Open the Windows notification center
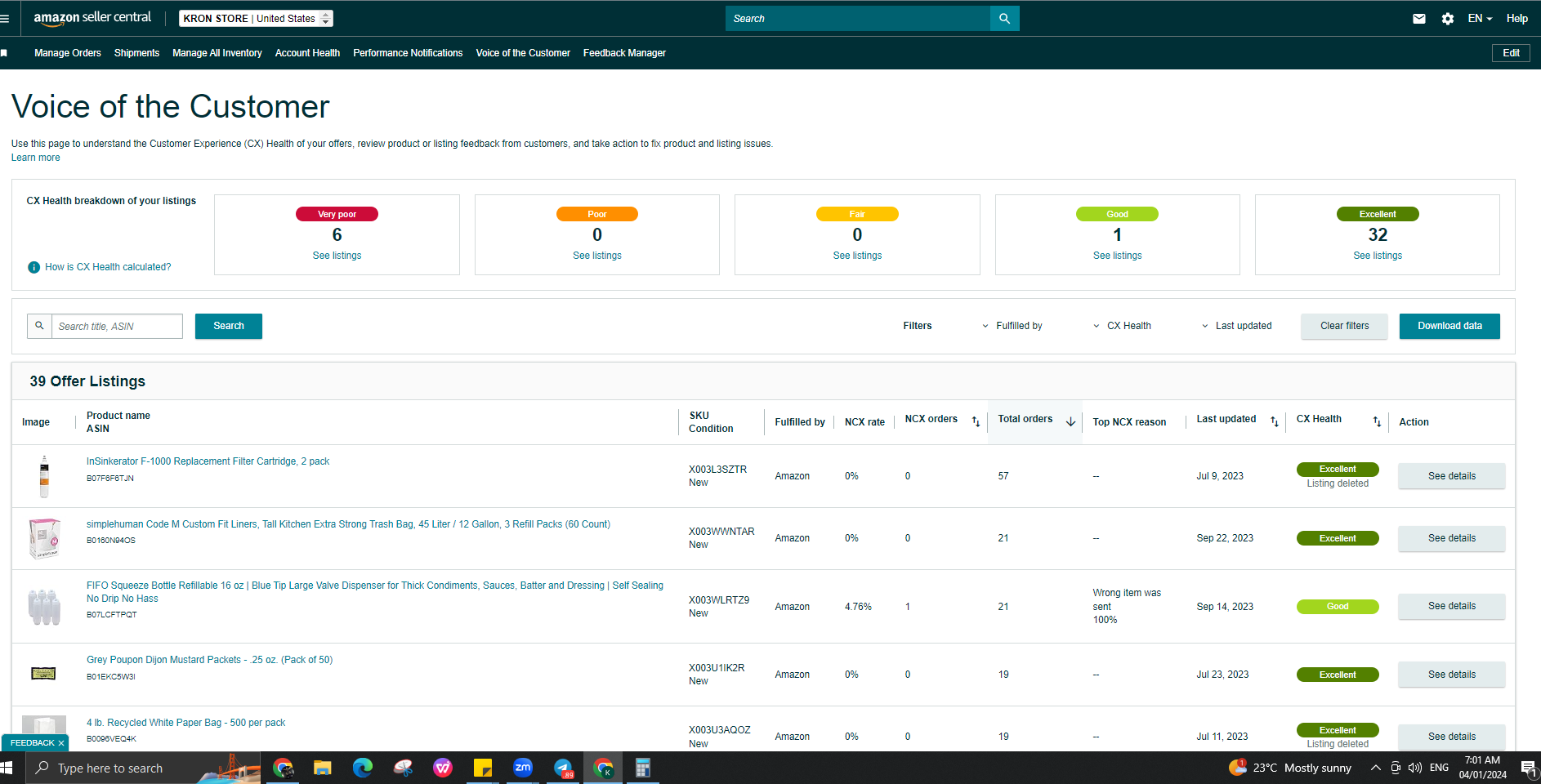Image resolution: width=1541 pixels, height=784 pixels. pyautogui.click(x=1528, y=768)
